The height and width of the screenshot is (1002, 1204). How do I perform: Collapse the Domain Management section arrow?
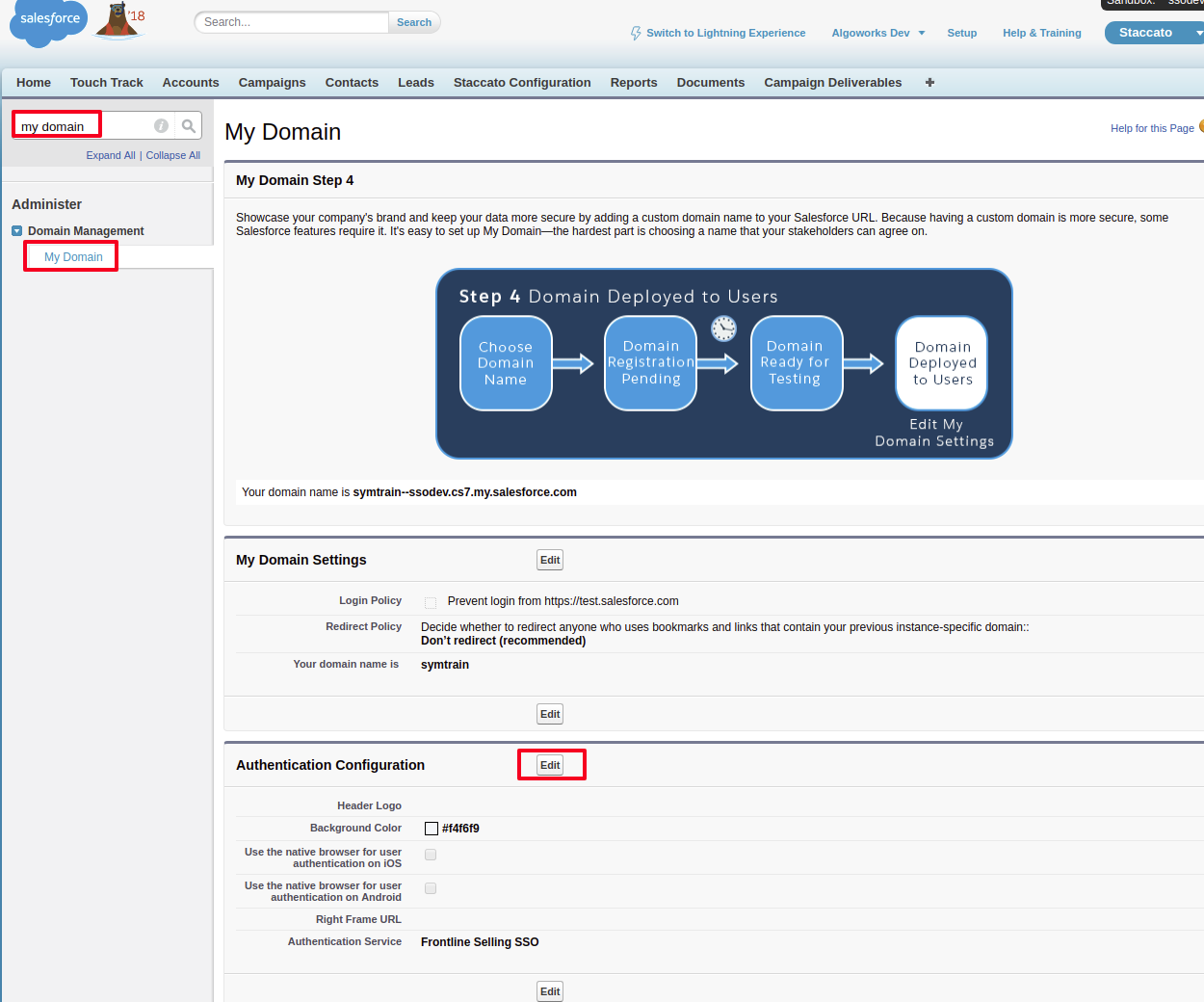click(16, 231)
